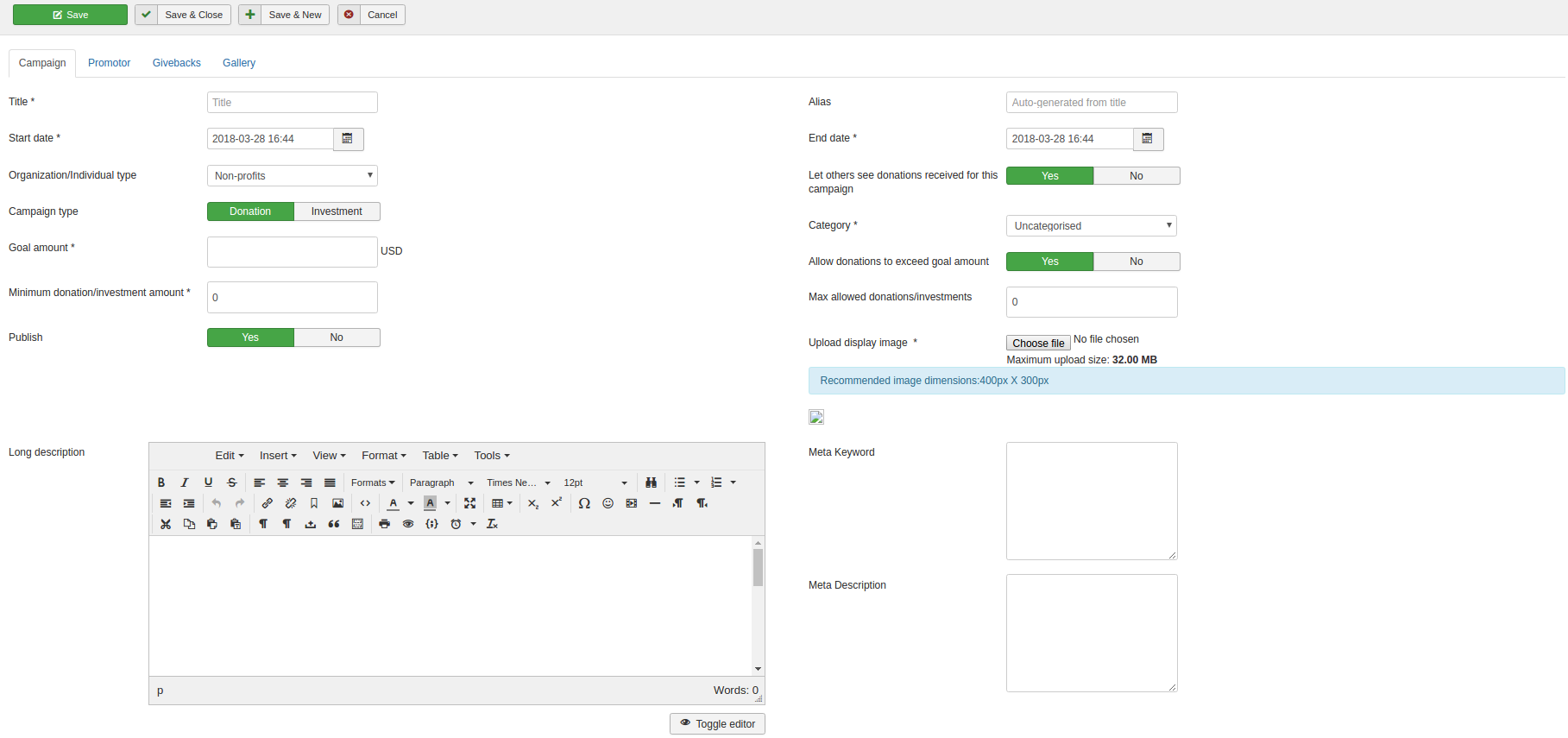Click the emoticons smiley icon
This screenshot has height=738, width=1568.
click(x=608, y=503)
